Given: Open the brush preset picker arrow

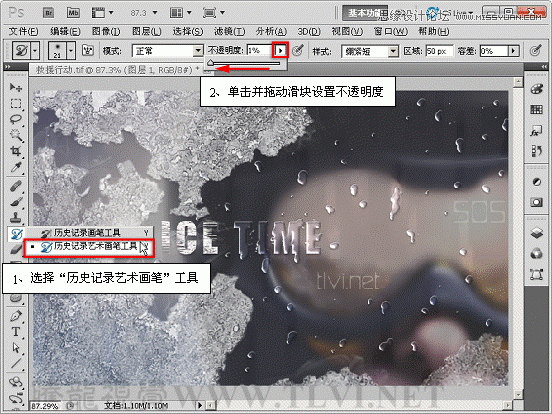Looking at the screenshot, I should pos(71,51).
